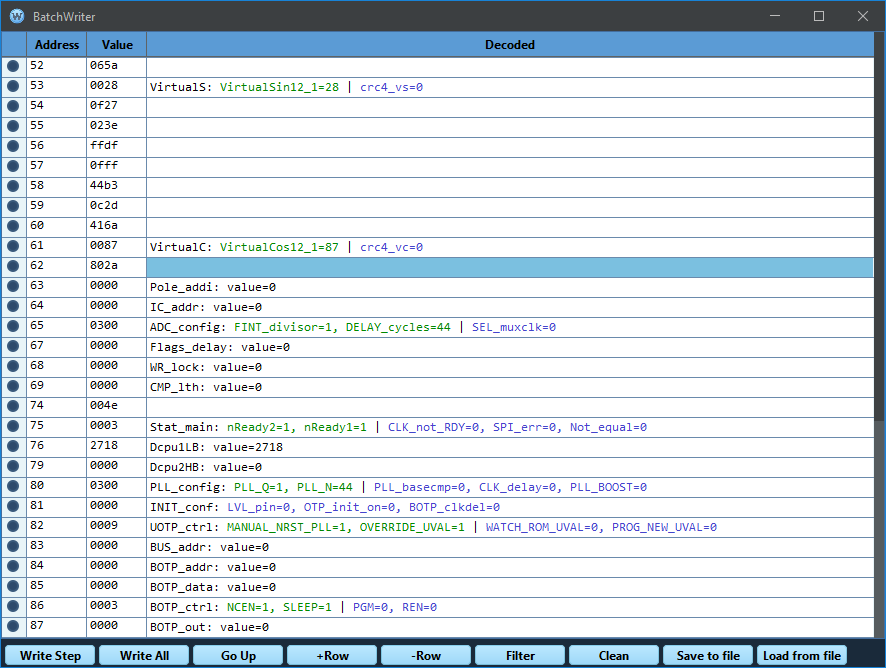Click decoded text Pole_addi: value=0
Screen dimensions: 886x668
point(212,287)
